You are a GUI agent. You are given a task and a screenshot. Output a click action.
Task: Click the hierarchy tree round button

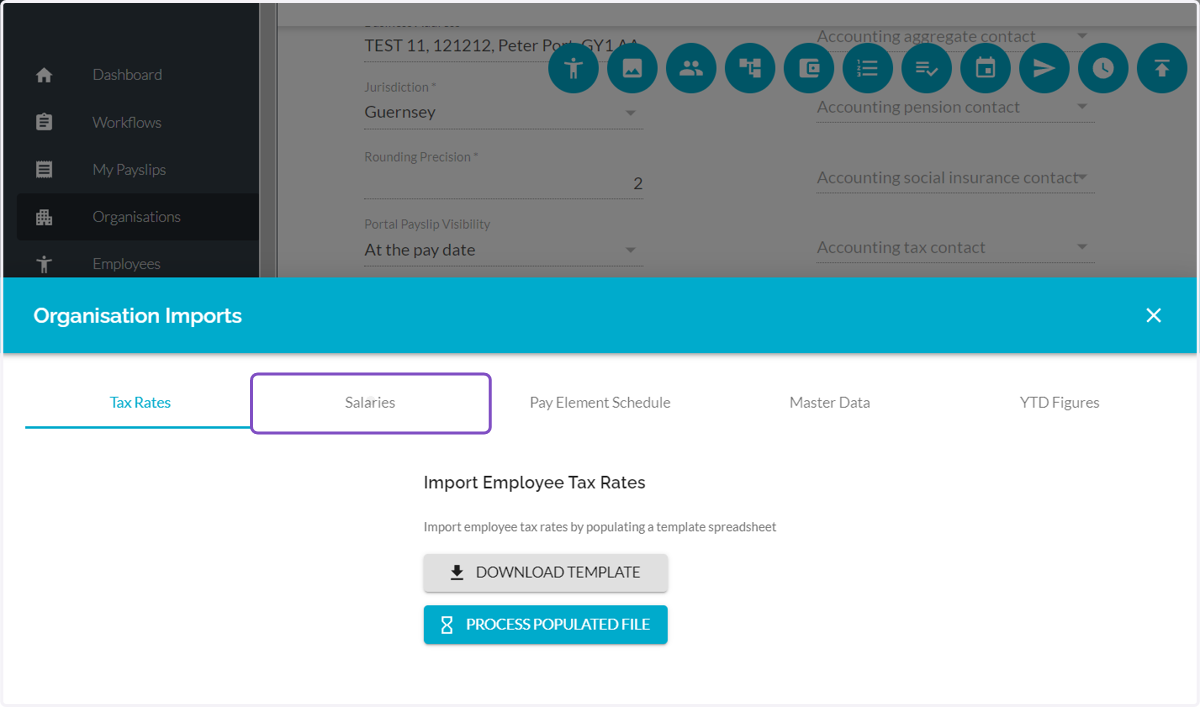pos(750,68)
